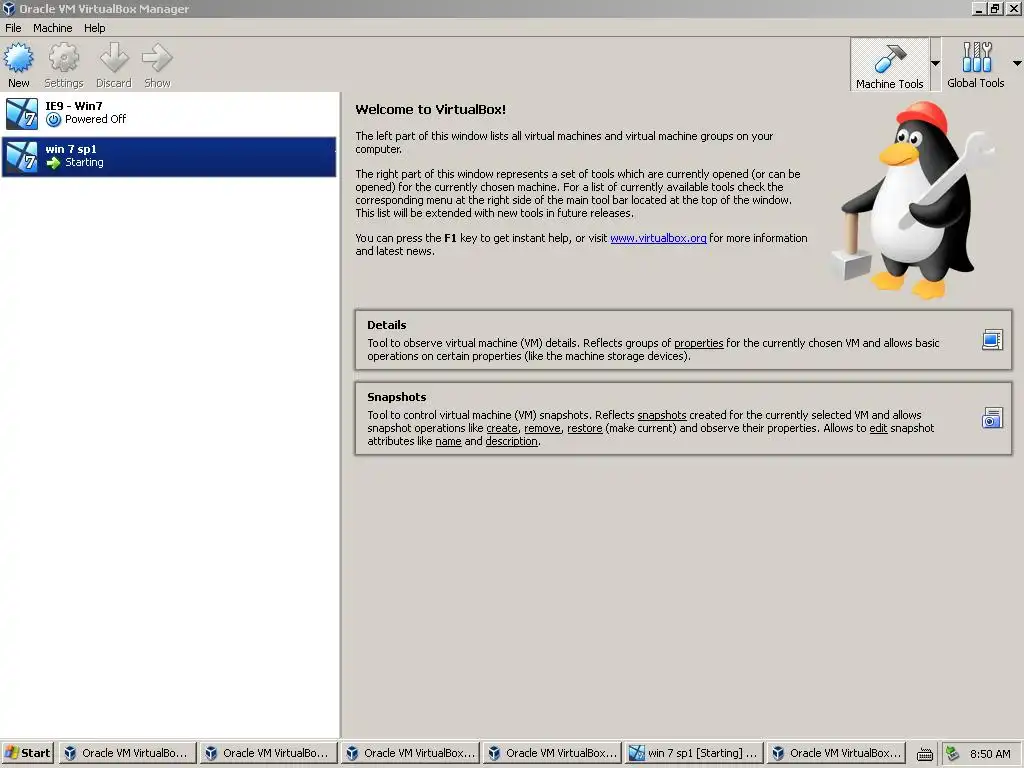Follow the 'snapshots' link in Snapshots description
The image size is (1024, 768).
click(662, 415)
